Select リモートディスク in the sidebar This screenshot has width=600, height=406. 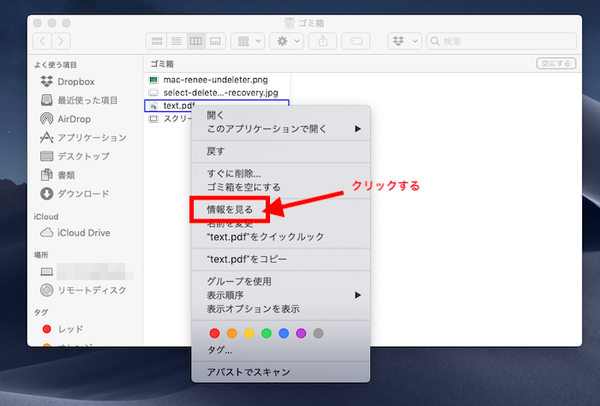click(x=83, y=290)
